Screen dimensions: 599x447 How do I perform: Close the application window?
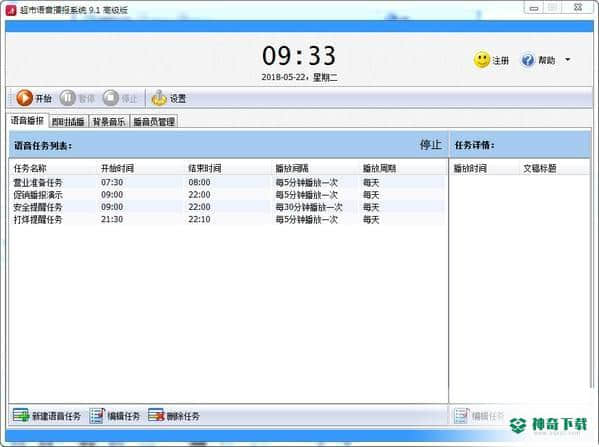coord(578,7)
